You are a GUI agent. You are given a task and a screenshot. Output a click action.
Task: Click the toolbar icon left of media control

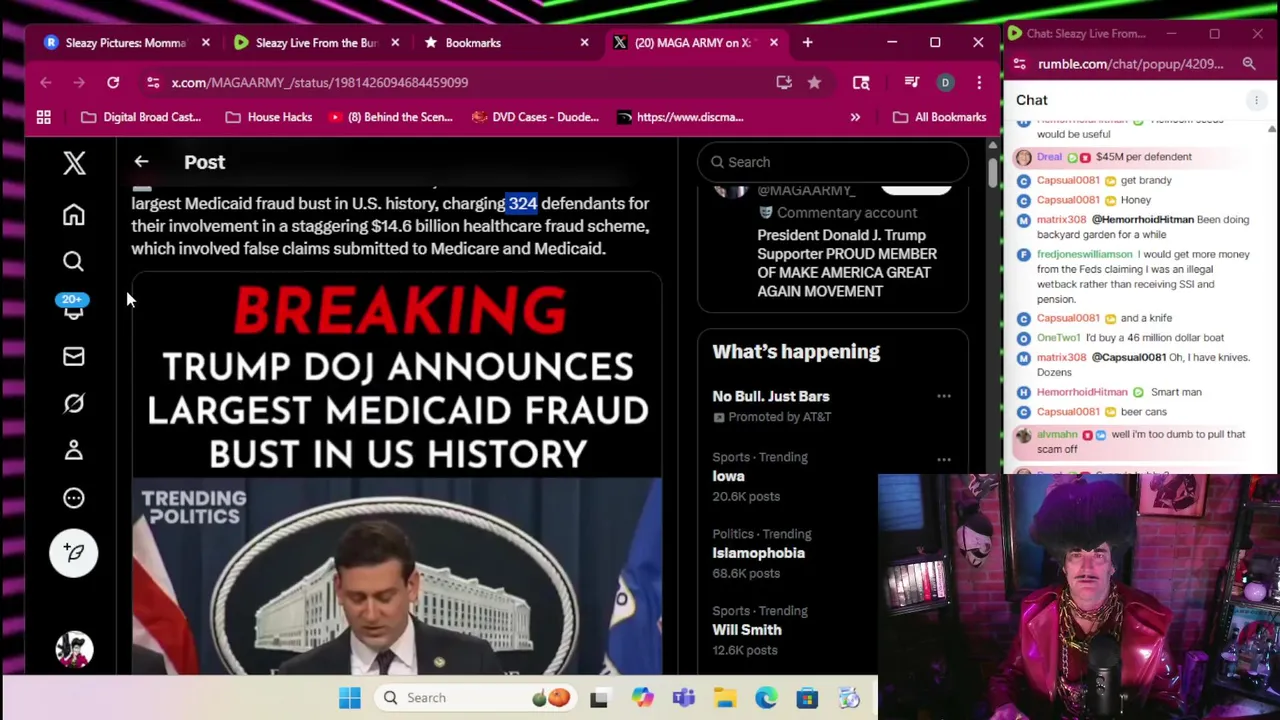coord(861,82)
